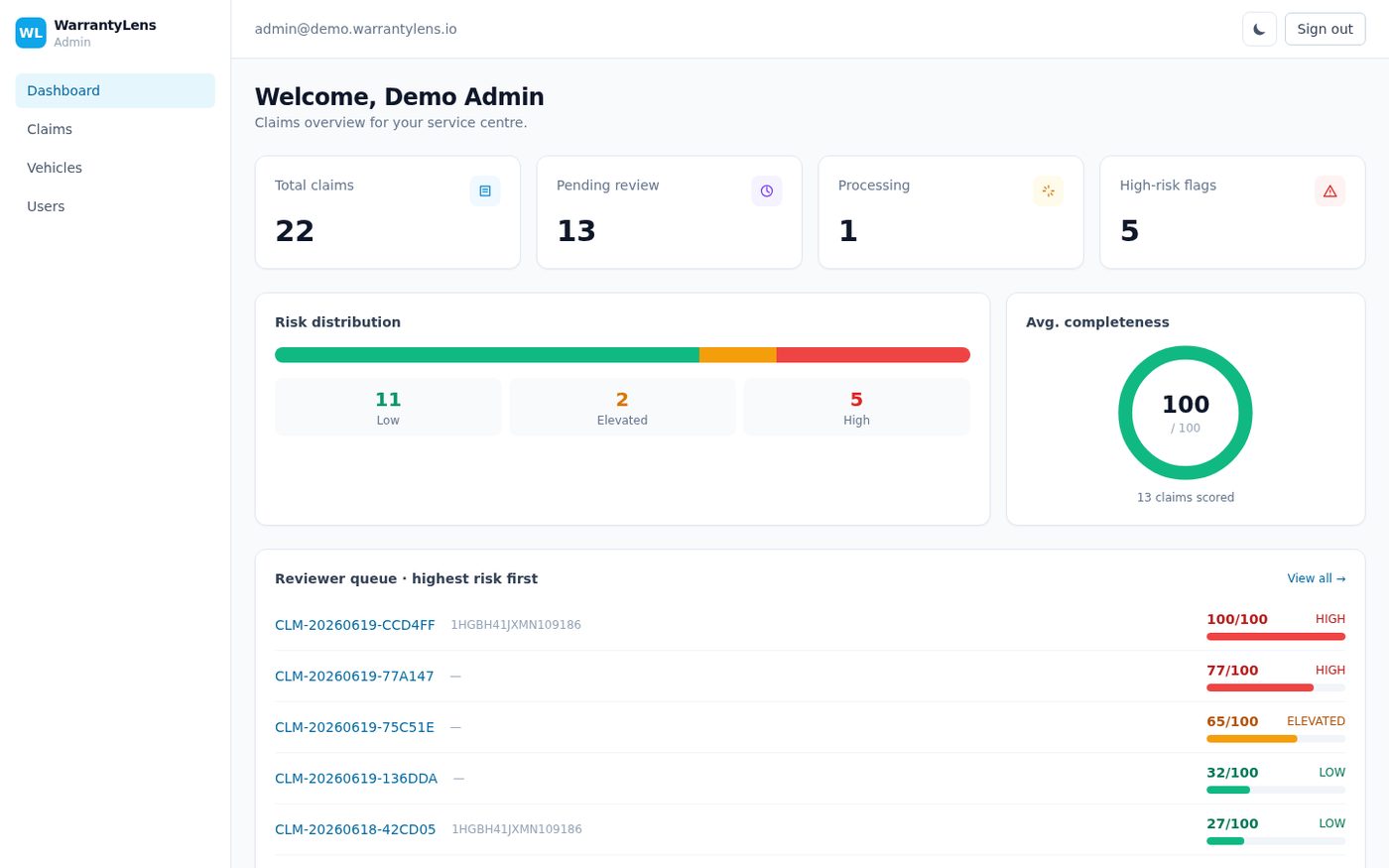
Task: Select the Processing card
Action: pyautogui.click(x=950, y=212)
